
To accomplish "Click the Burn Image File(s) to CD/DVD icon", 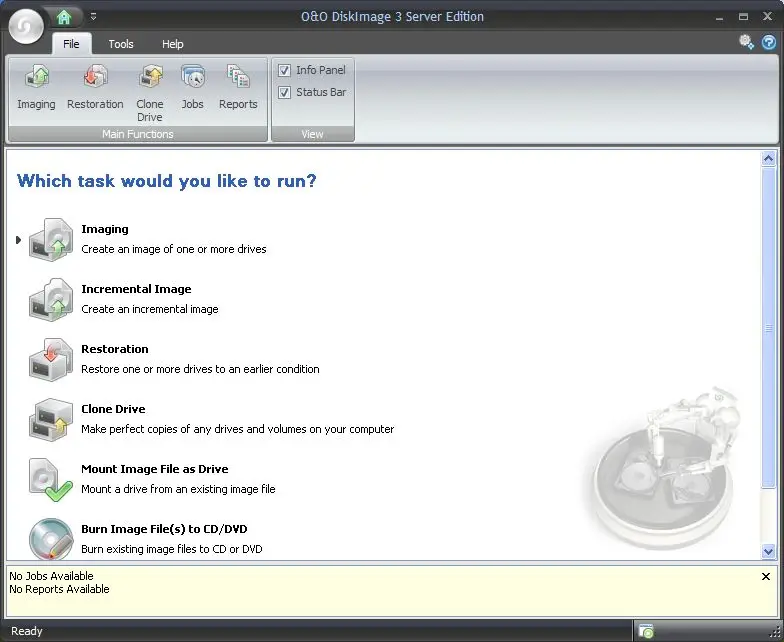I will pos(50,538).
